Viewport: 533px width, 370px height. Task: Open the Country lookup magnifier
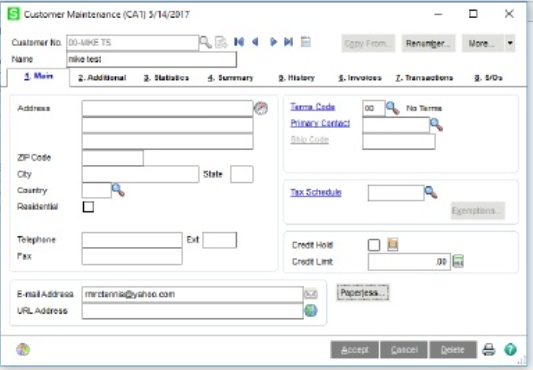[x=118, y=190]
